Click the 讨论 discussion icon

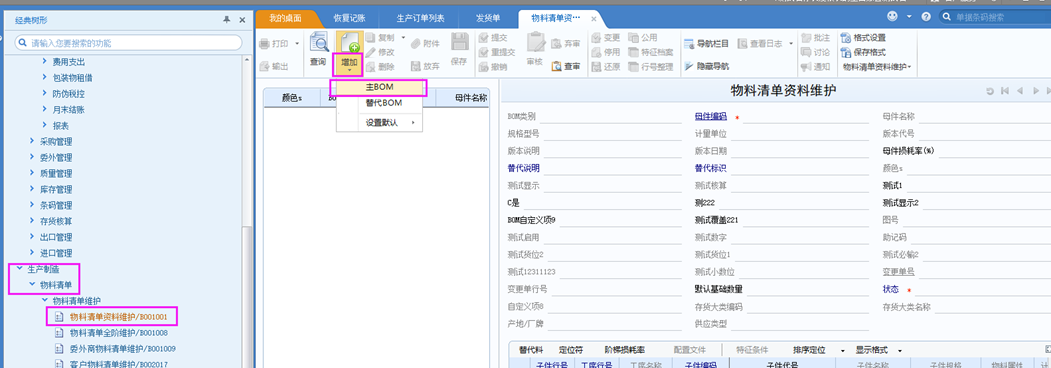pos(806,52)
